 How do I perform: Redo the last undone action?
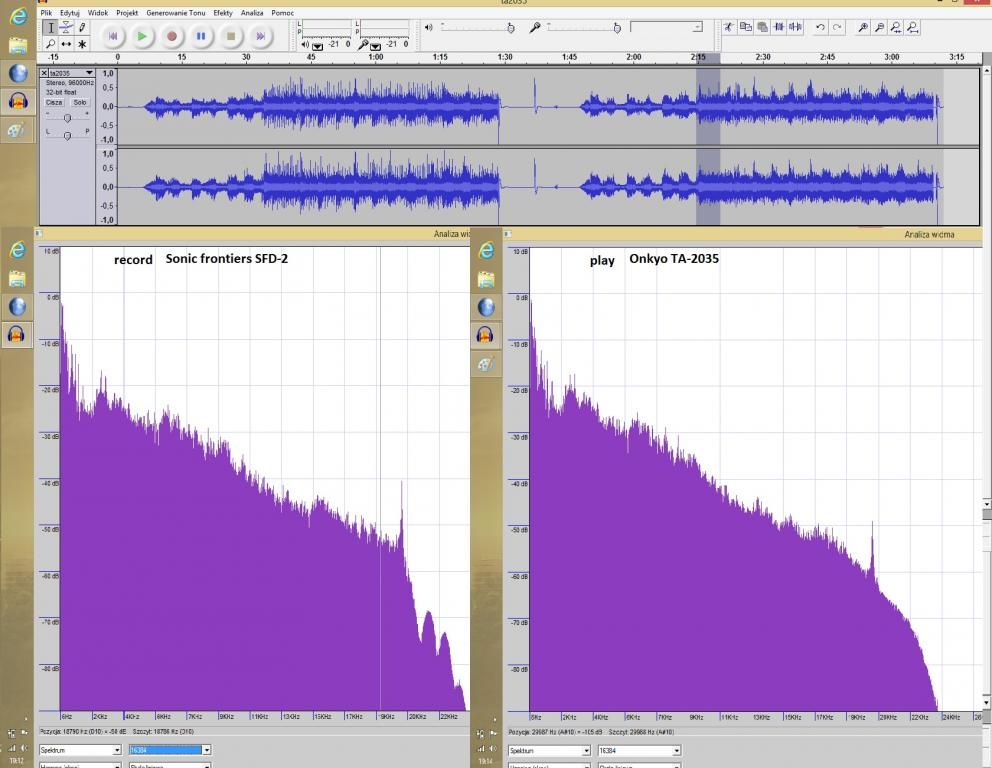837,27
